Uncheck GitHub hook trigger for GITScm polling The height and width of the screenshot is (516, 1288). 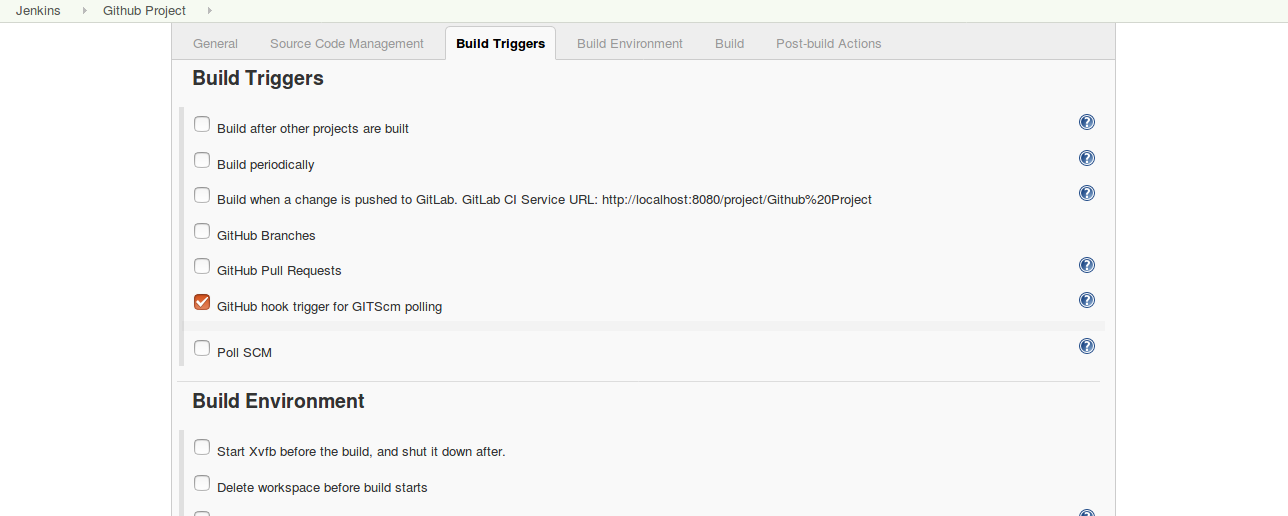tap(202, 302)
